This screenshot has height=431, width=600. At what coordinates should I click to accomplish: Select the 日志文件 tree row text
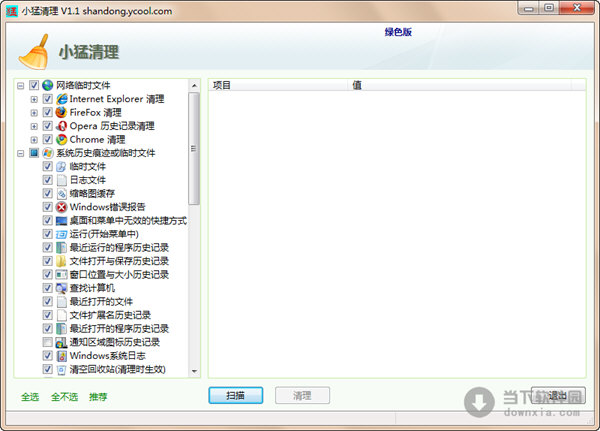88,180
